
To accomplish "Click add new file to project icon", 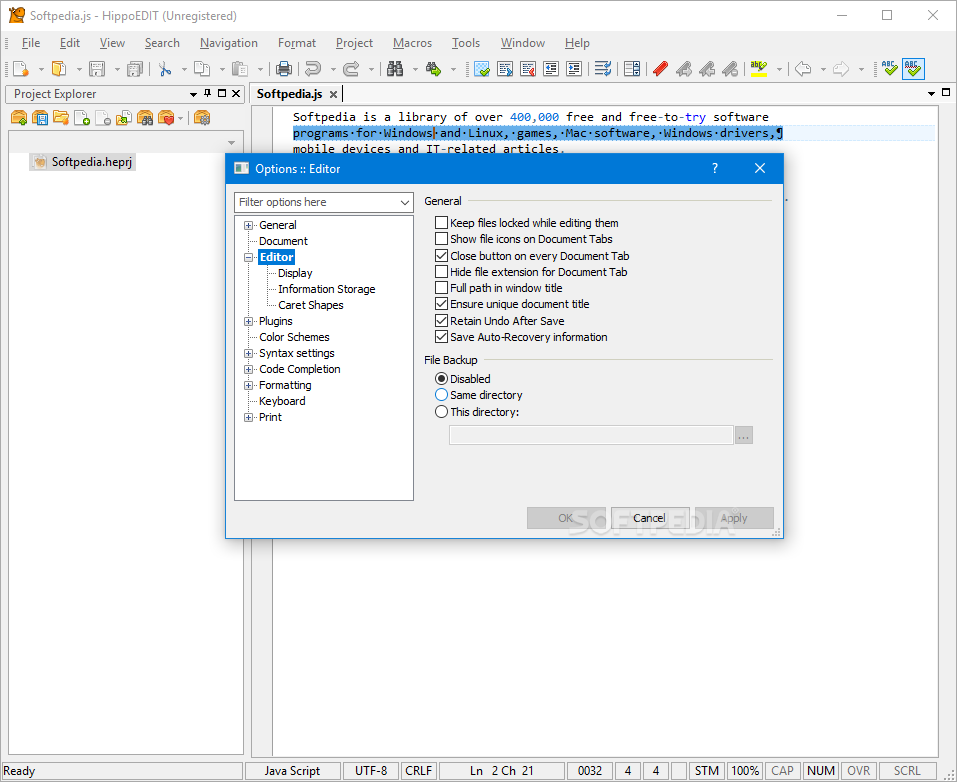I will coord(82,118).
